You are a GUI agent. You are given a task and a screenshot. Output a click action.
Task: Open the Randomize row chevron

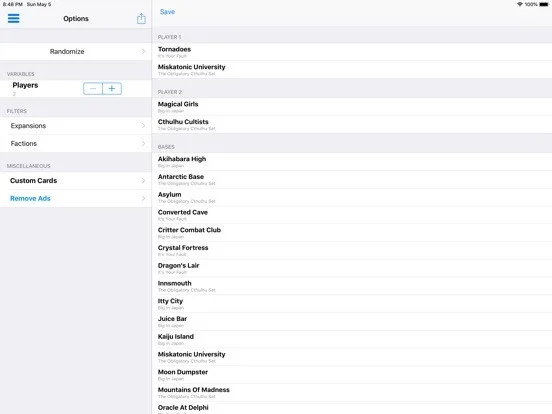(143, 51)
